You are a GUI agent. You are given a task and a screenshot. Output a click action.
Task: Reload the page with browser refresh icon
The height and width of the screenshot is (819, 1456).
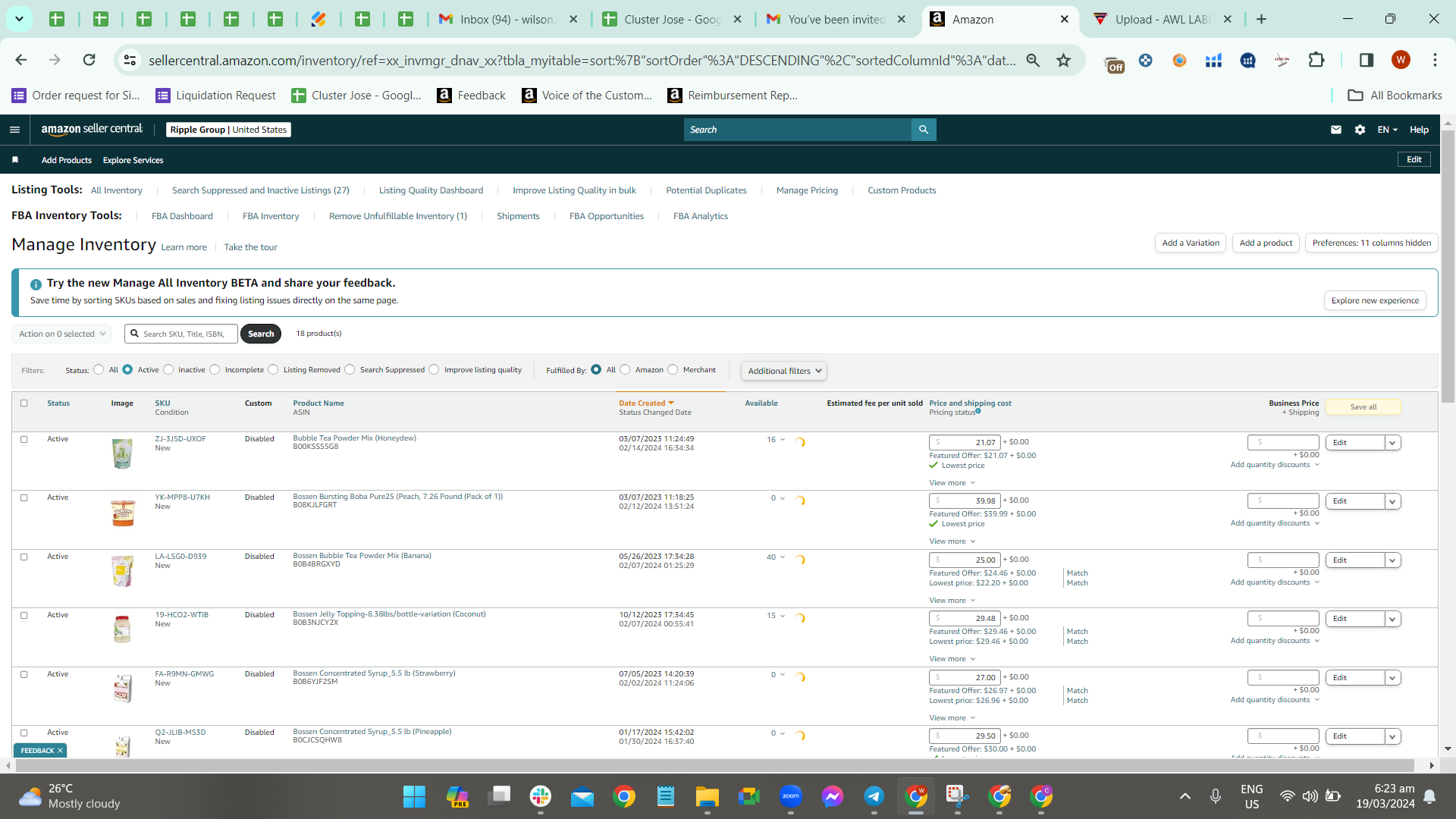[89, 60]
